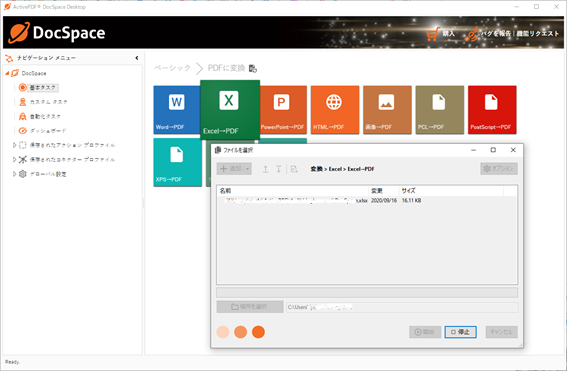The image size is (567, 371).
Task: Click the 停止 stop button
Action: click(x=460, y=332)
